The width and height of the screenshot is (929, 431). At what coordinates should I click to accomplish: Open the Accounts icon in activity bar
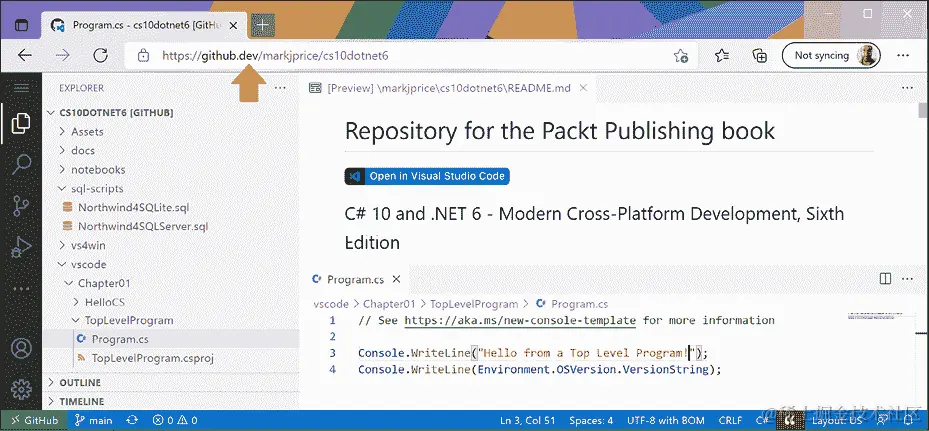(x=21, y=349)
